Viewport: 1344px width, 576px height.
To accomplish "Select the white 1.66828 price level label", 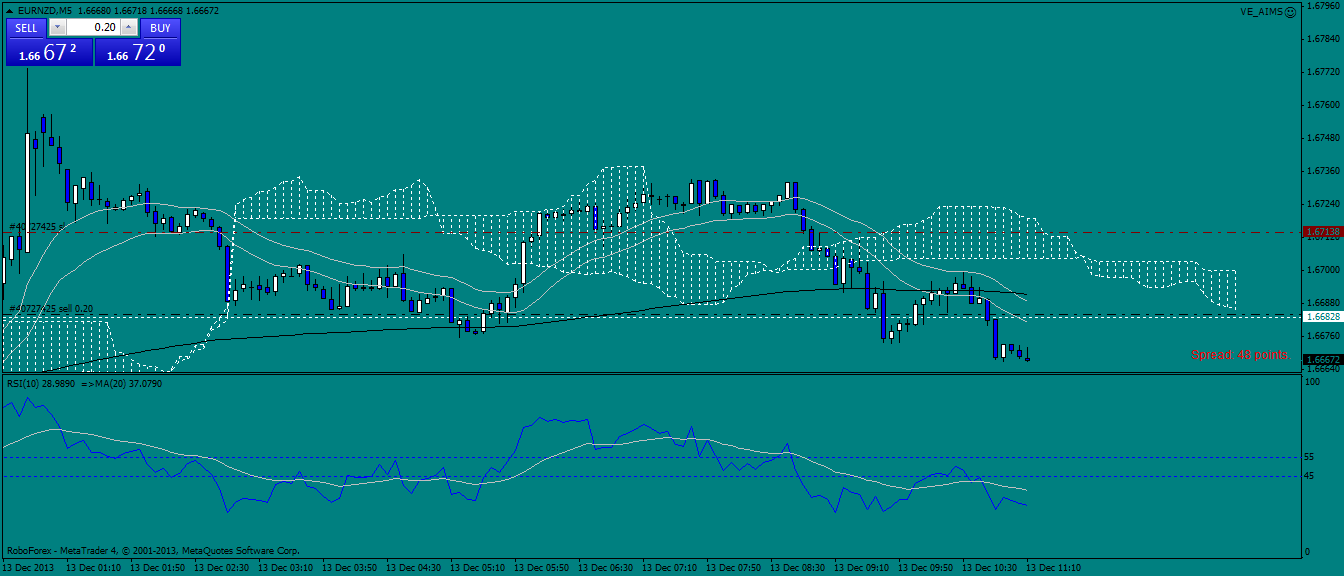I will click(1322, 316).
